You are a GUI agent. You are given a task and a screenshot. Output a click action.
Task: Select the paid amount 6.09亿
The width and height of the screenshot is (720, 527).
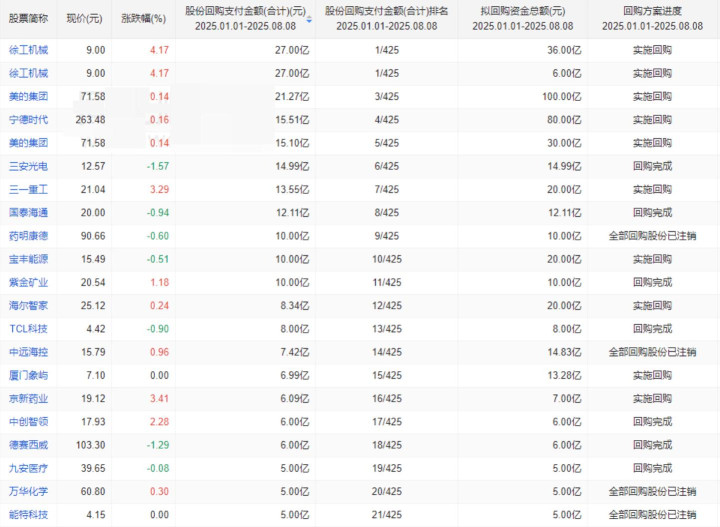coord(295,398)
